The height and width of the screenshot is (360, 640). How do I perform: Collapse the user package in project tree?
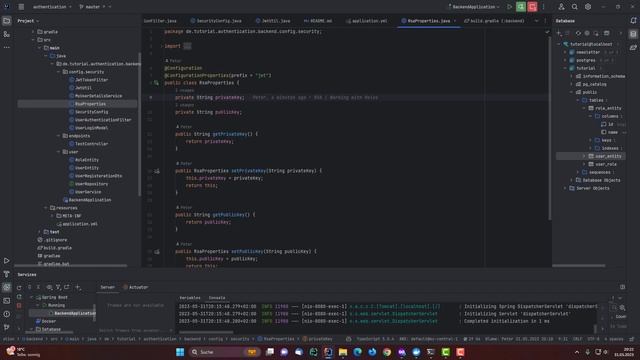click(x=58, y=152)
